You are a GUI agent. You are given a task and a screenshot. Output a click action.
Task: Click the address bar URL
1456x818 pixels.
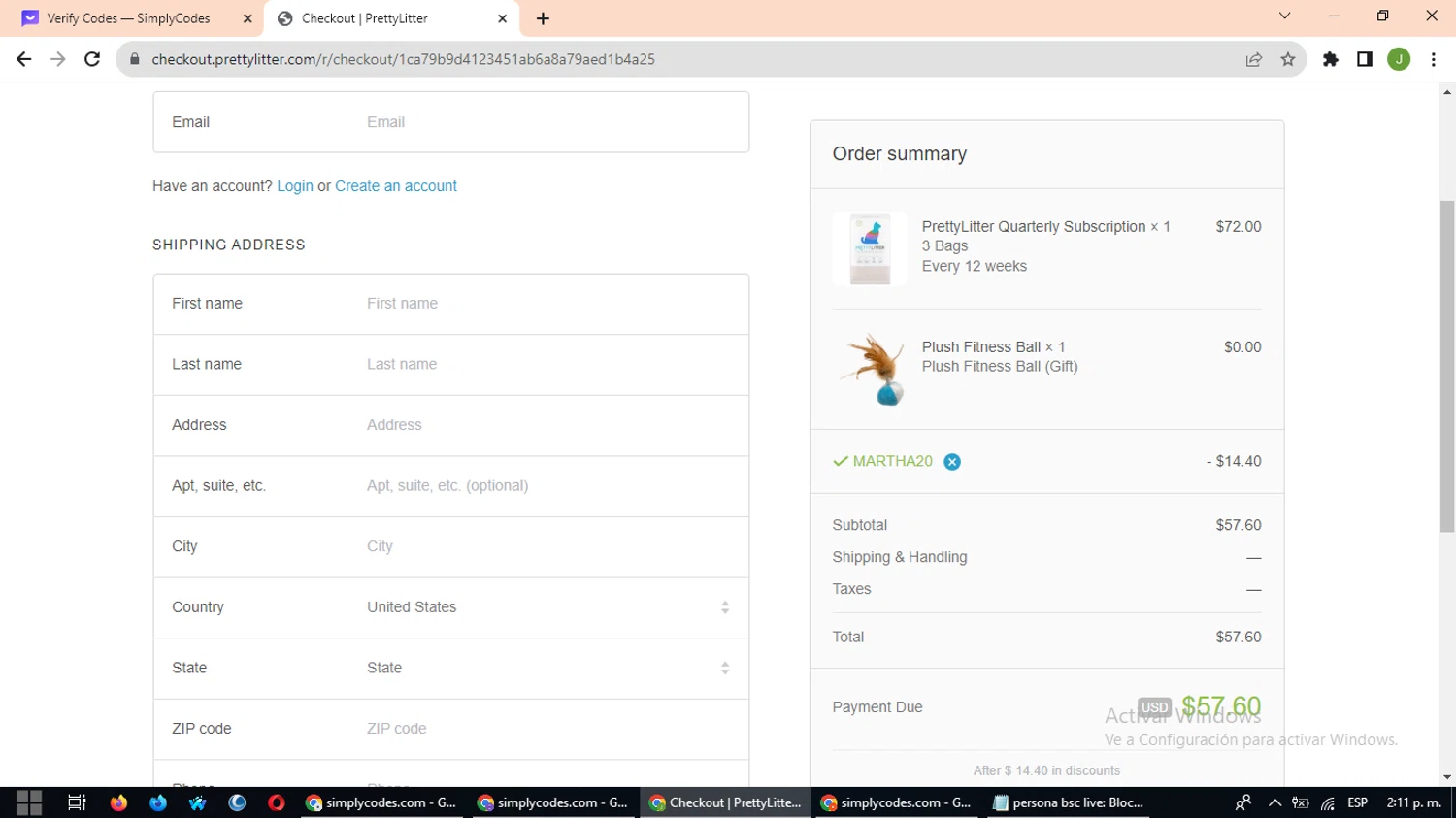click(403, 59)
